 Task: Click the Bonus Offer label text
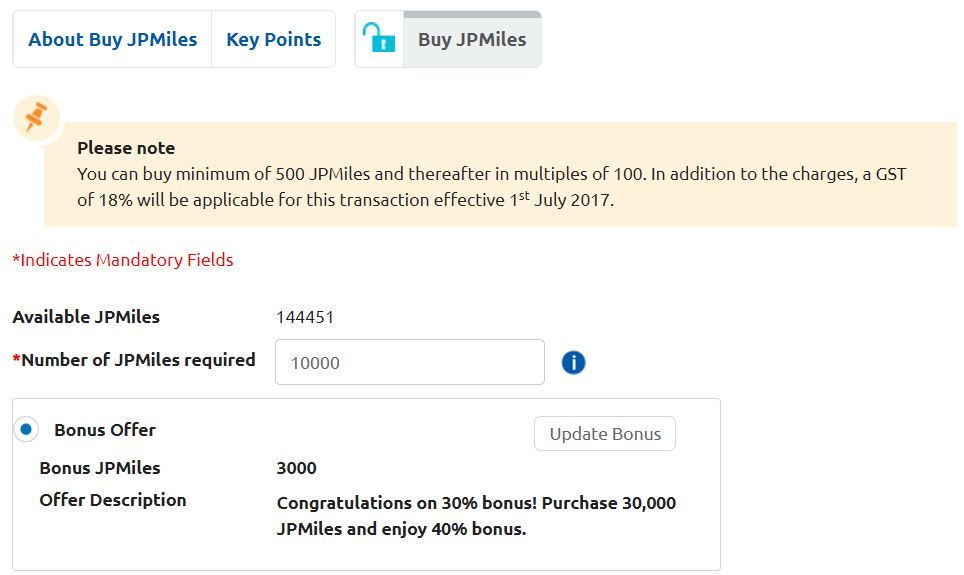pos(105,430)
